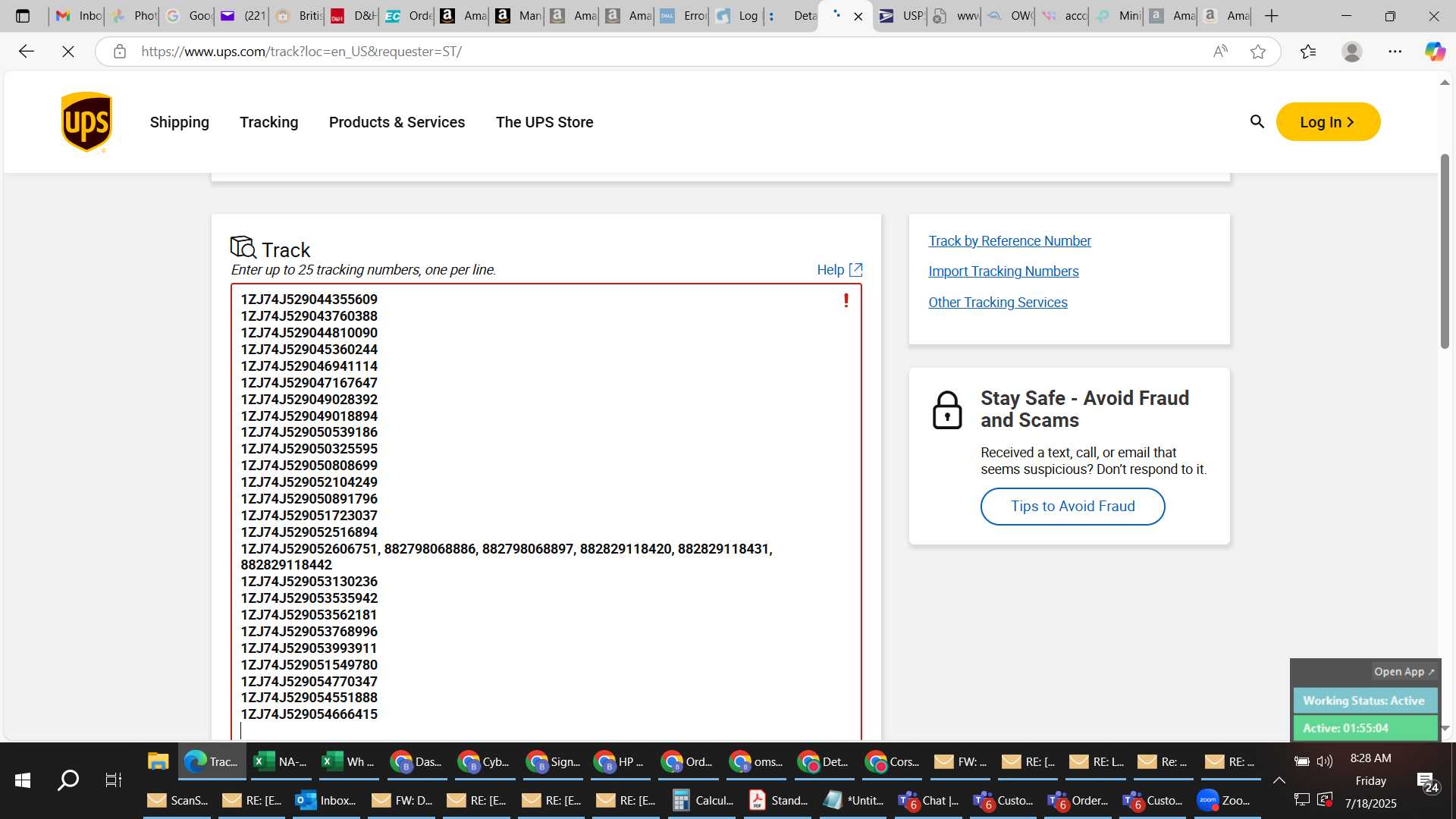Screen dimensions: 1456x819
Task: Click in the tracking numbers text area
Action: (546, 512)
